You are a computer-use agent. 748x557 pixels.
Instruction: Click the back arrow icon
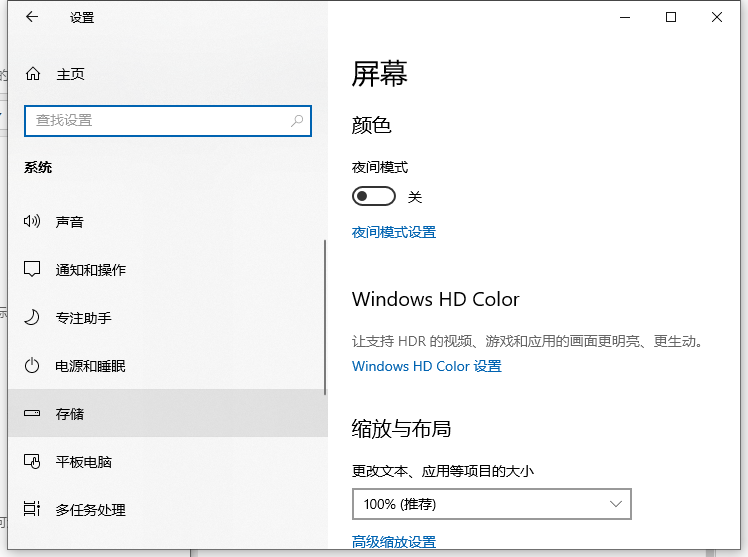click(x=32, y=17)
